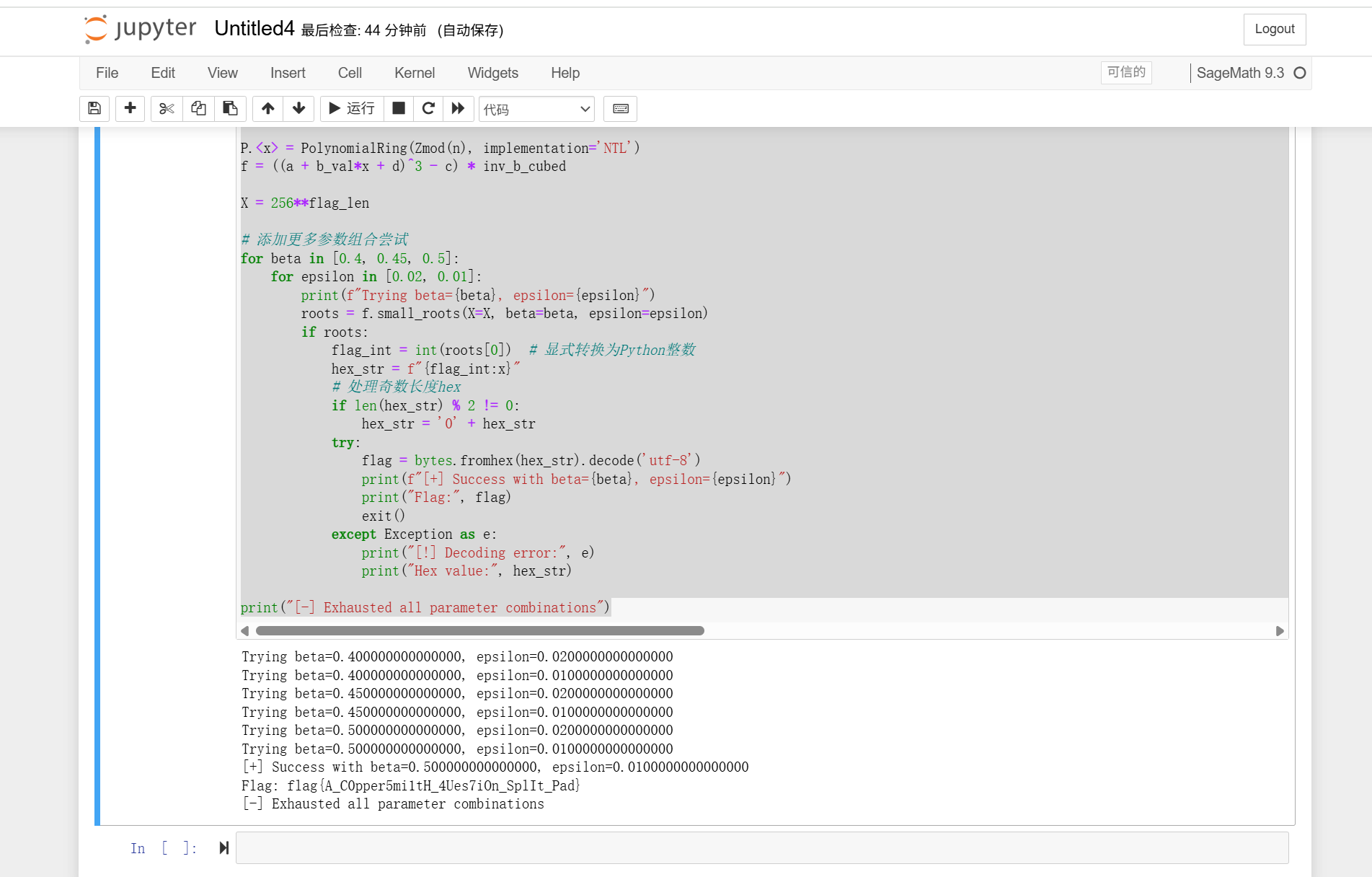
Task: Click the Logout button
Action: click(1274, 29)
